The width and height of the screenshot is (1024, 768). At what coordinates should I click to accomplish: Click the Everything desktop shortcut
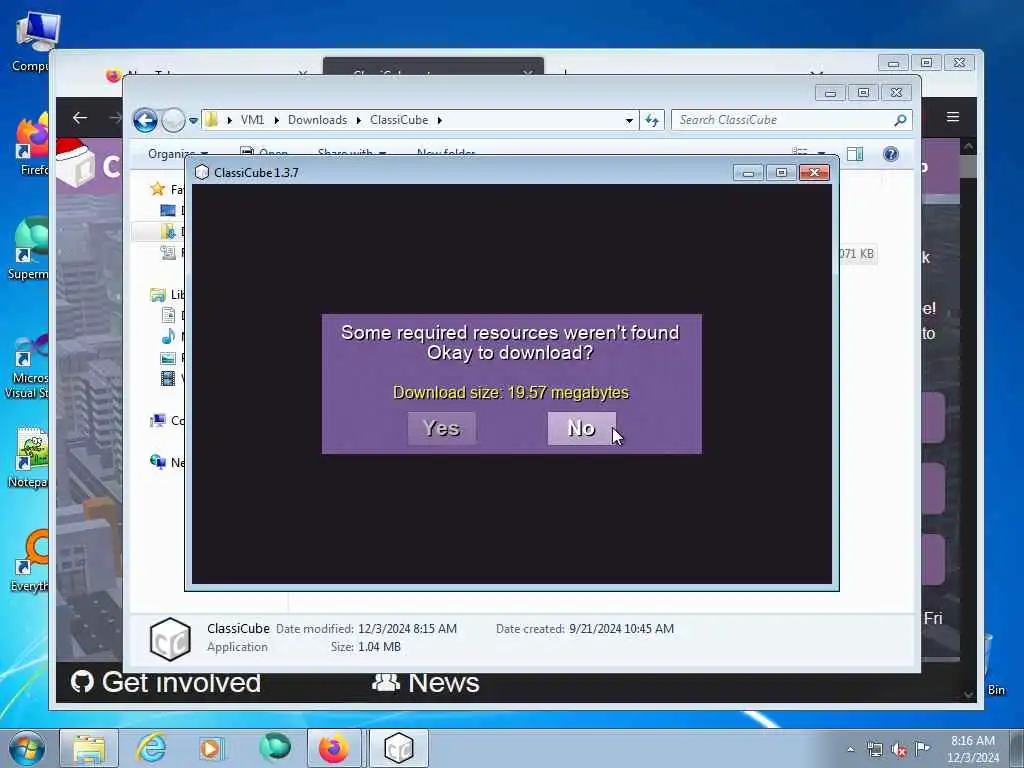pyautogui.click(x=30, y=560)
